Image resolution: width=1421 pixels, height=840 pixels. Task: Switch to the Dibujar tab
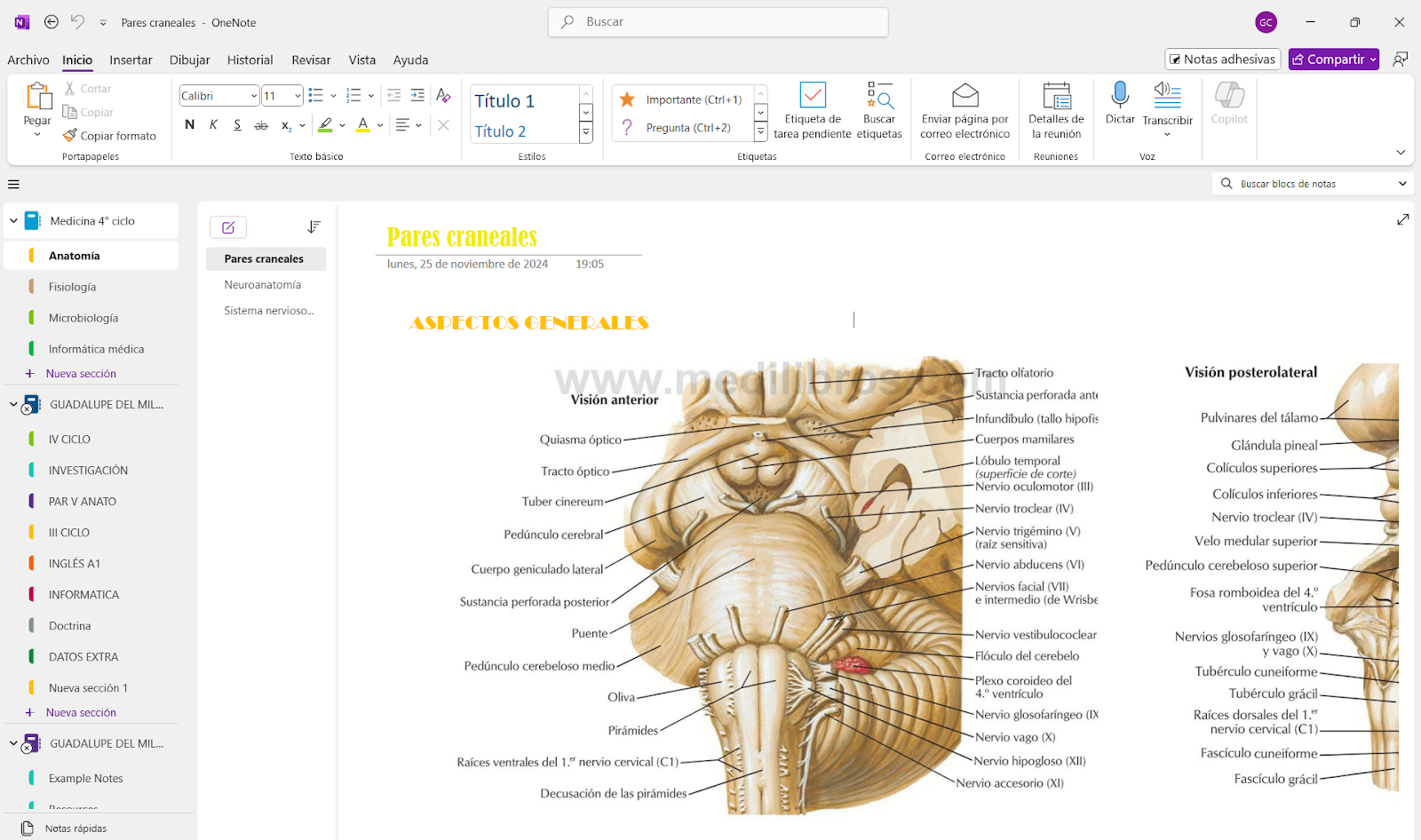190,59
